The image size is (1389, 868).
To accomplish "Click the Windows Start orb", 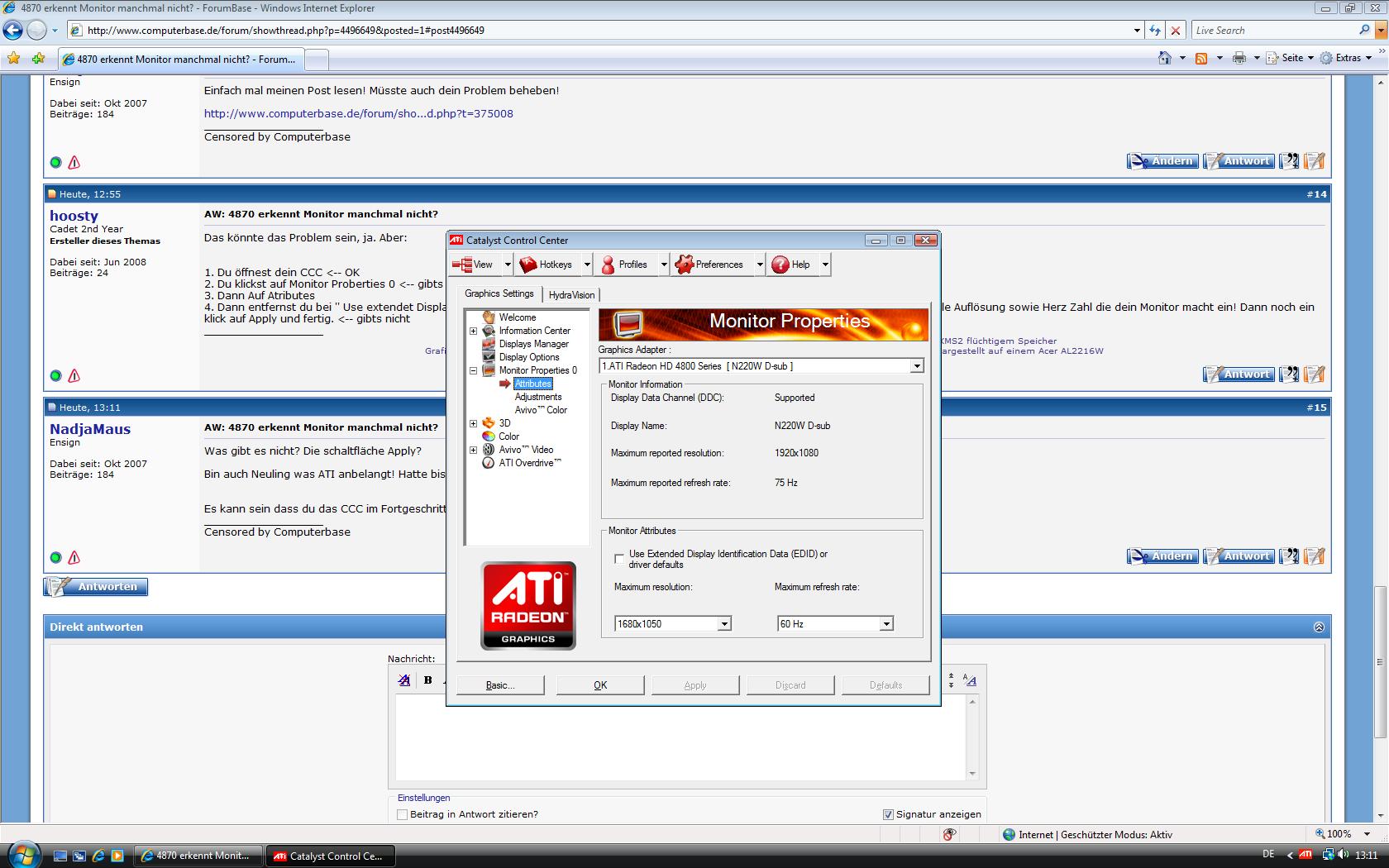I will pyautogui.click(x=23, y=855).
